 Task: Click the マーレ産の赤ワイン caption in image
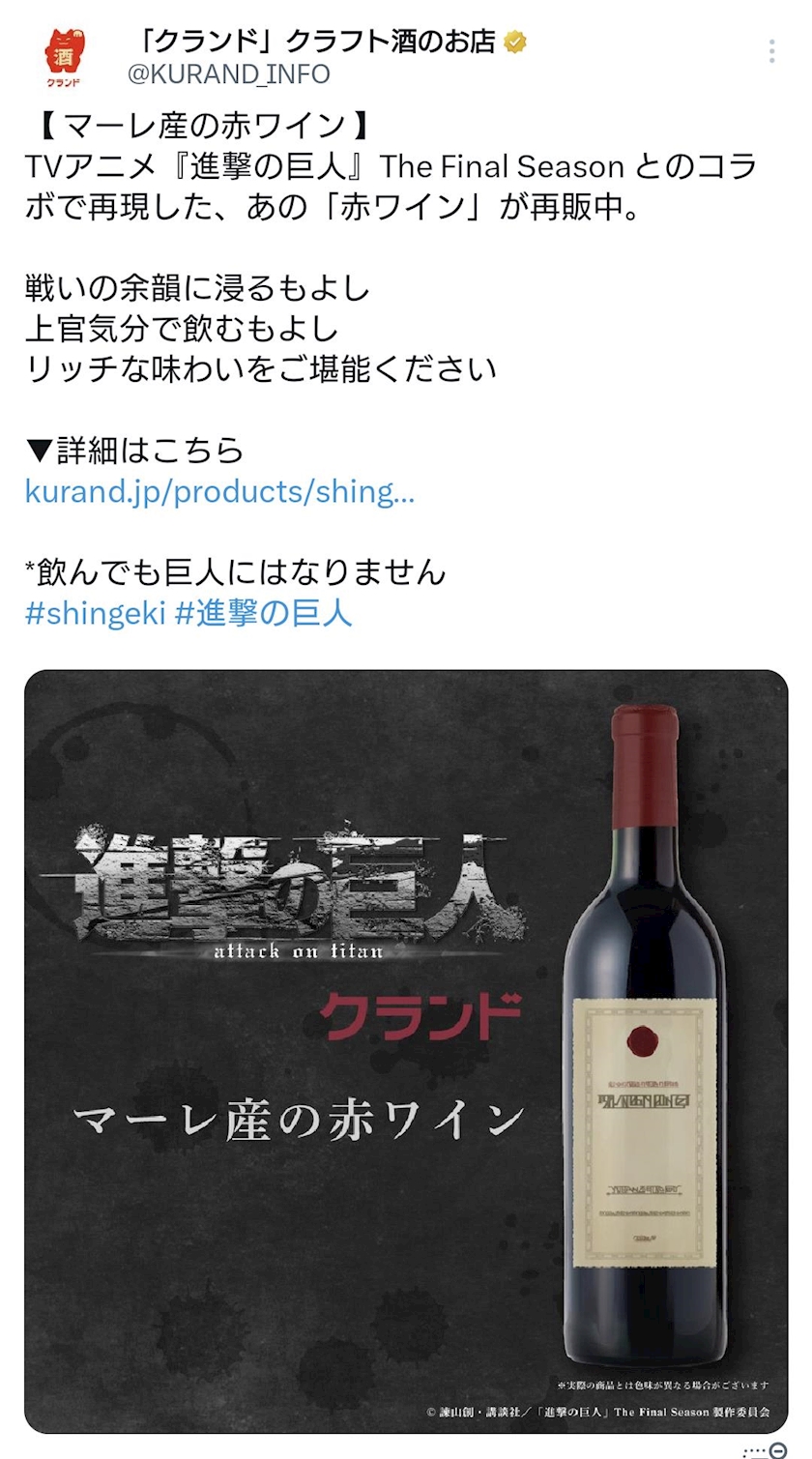click(x=300, y=1122)
